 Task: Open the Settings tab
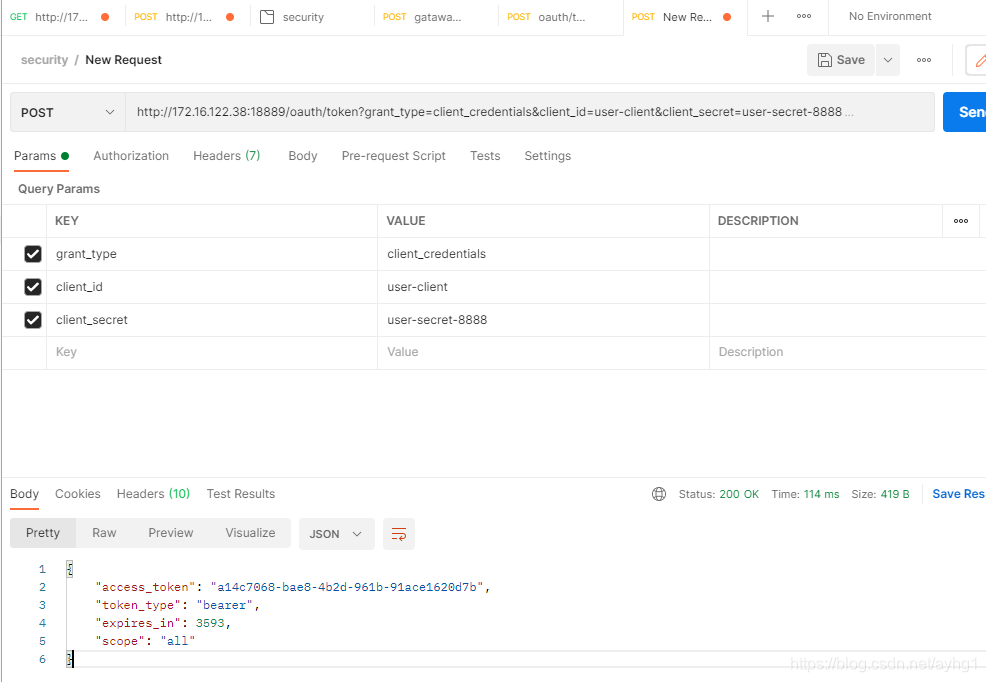coord(548,156)
